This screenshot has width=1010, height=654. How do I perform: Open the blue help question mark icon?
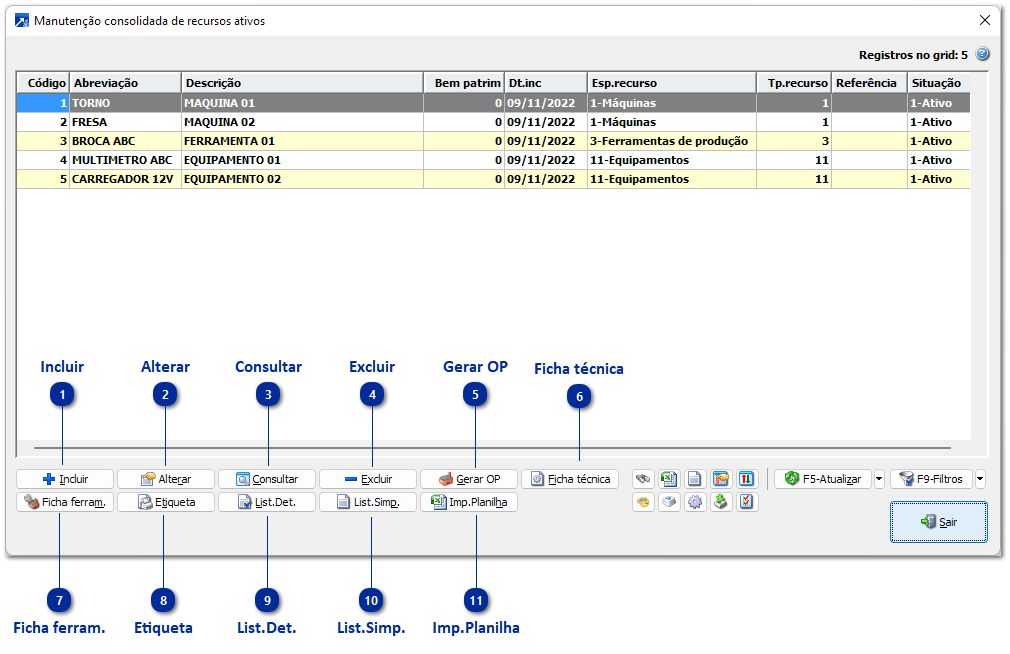(x=982, y=55)
